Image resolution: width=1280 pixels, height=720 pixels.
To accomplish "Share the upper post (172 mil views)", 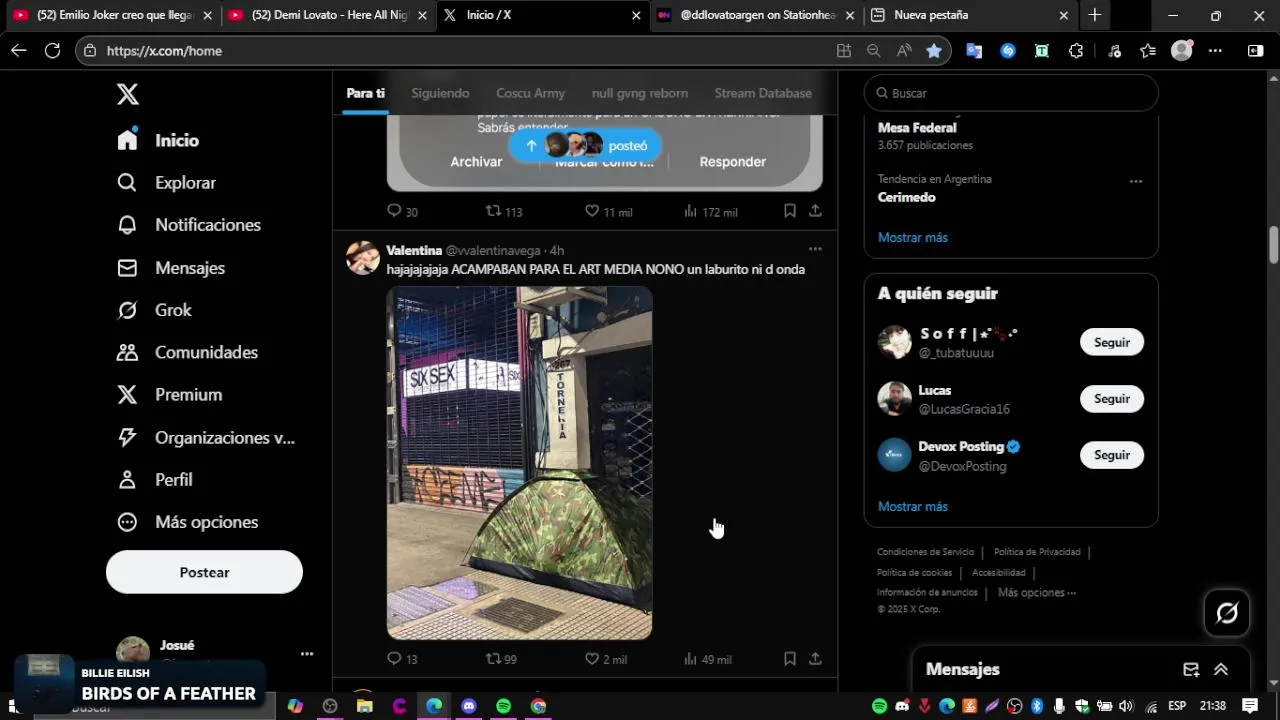I will (816, 211).
